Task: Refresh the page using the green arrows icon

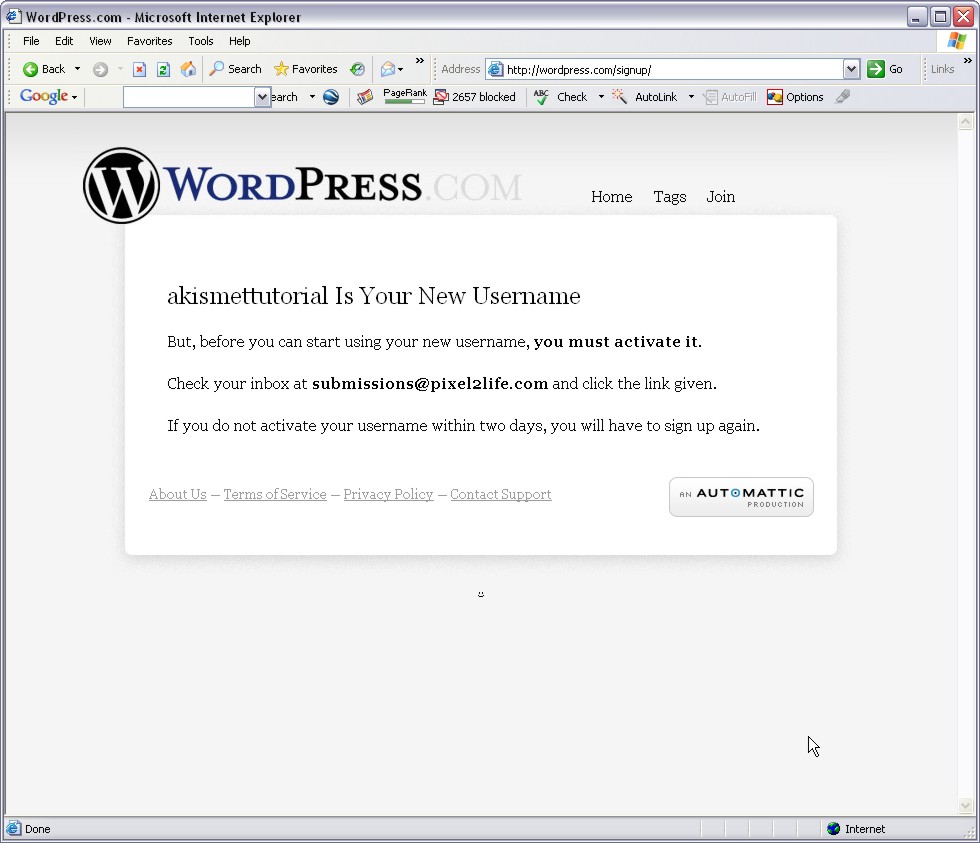Action: coord(163,69)
